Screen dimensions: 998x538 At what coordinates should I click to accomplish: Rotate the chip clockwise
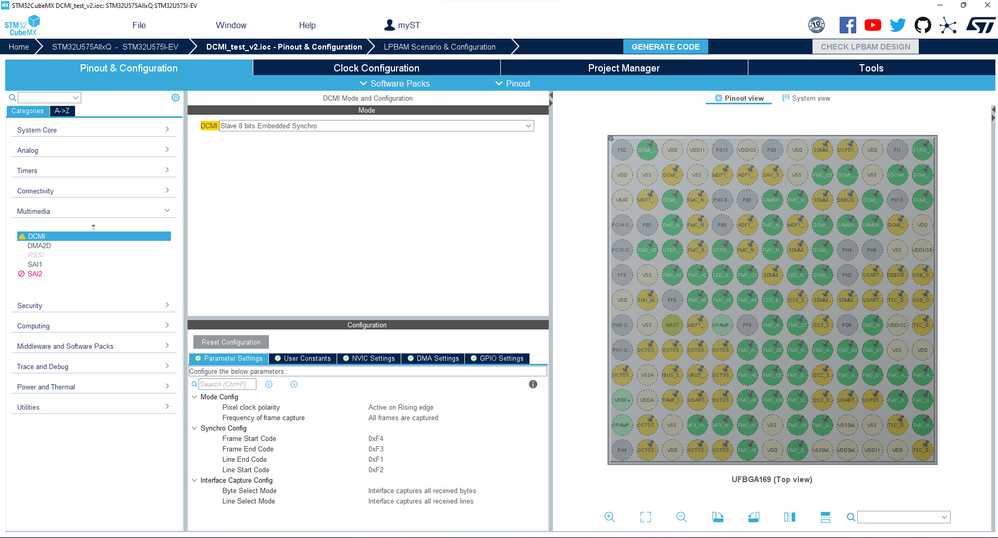717,517
